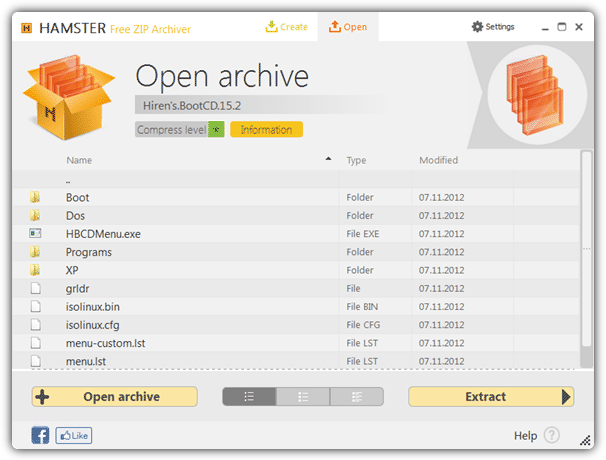Click the HBCDMenu.exe file icon

click(35, 233)
